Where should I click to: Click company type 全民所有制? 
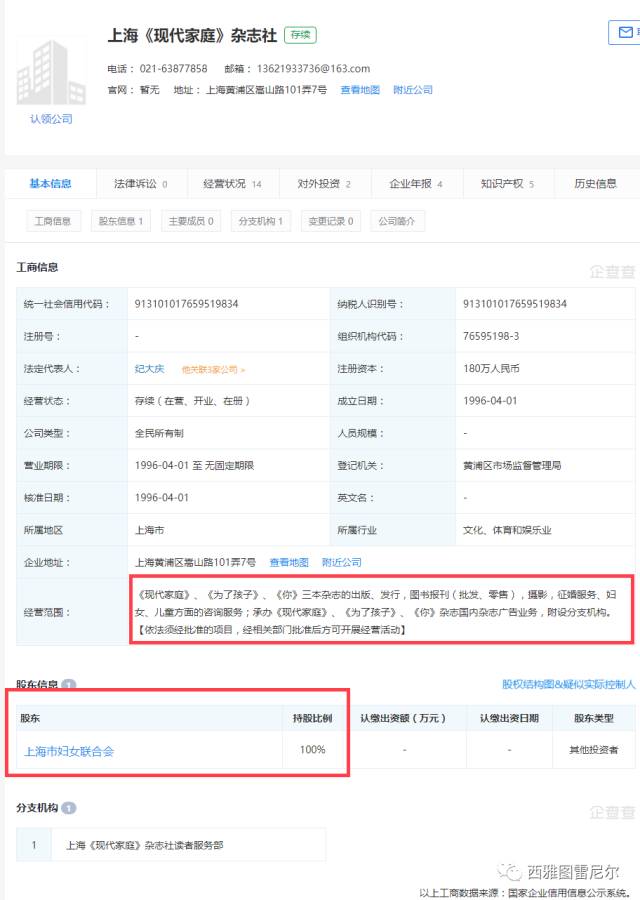click(x=159, y=433)
